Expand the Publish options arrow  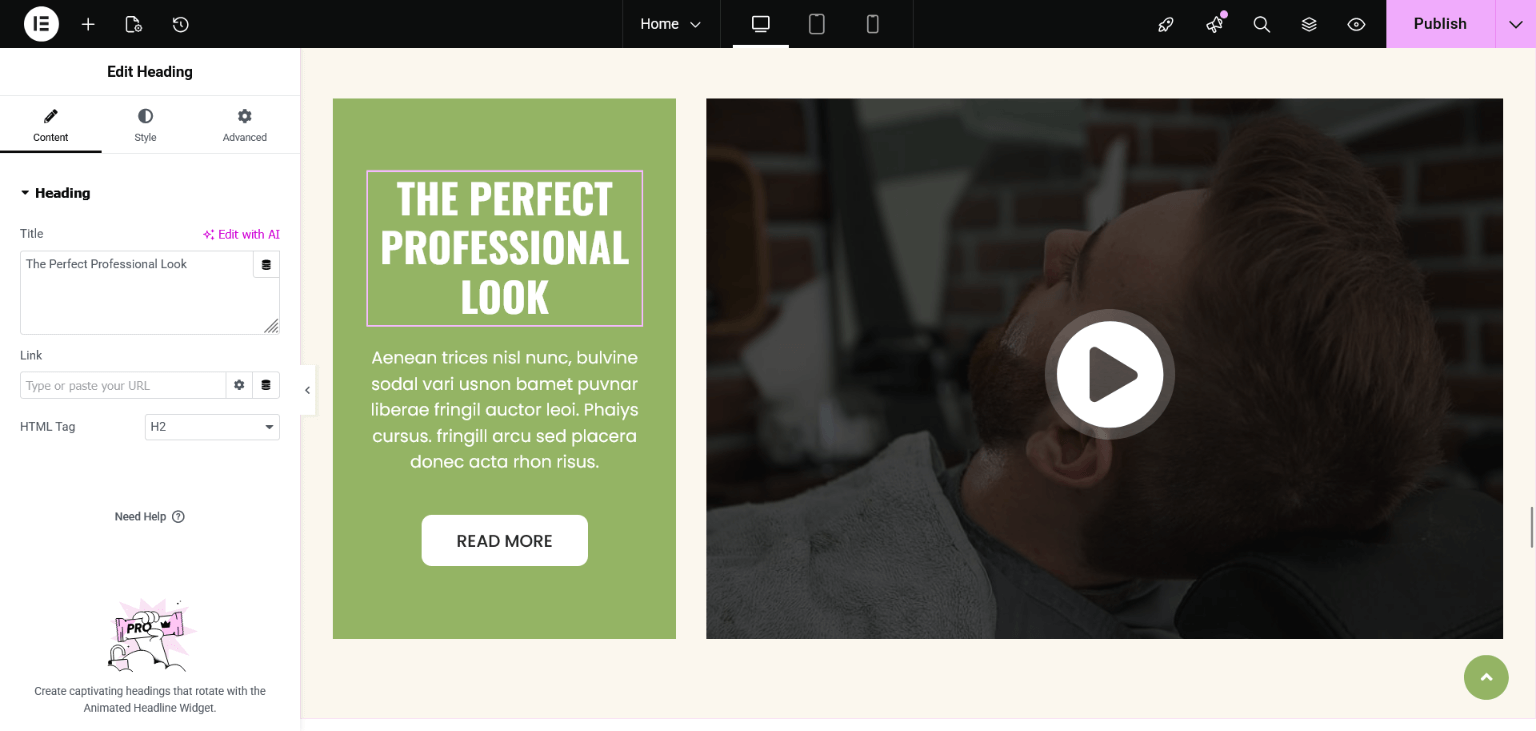1515,24
